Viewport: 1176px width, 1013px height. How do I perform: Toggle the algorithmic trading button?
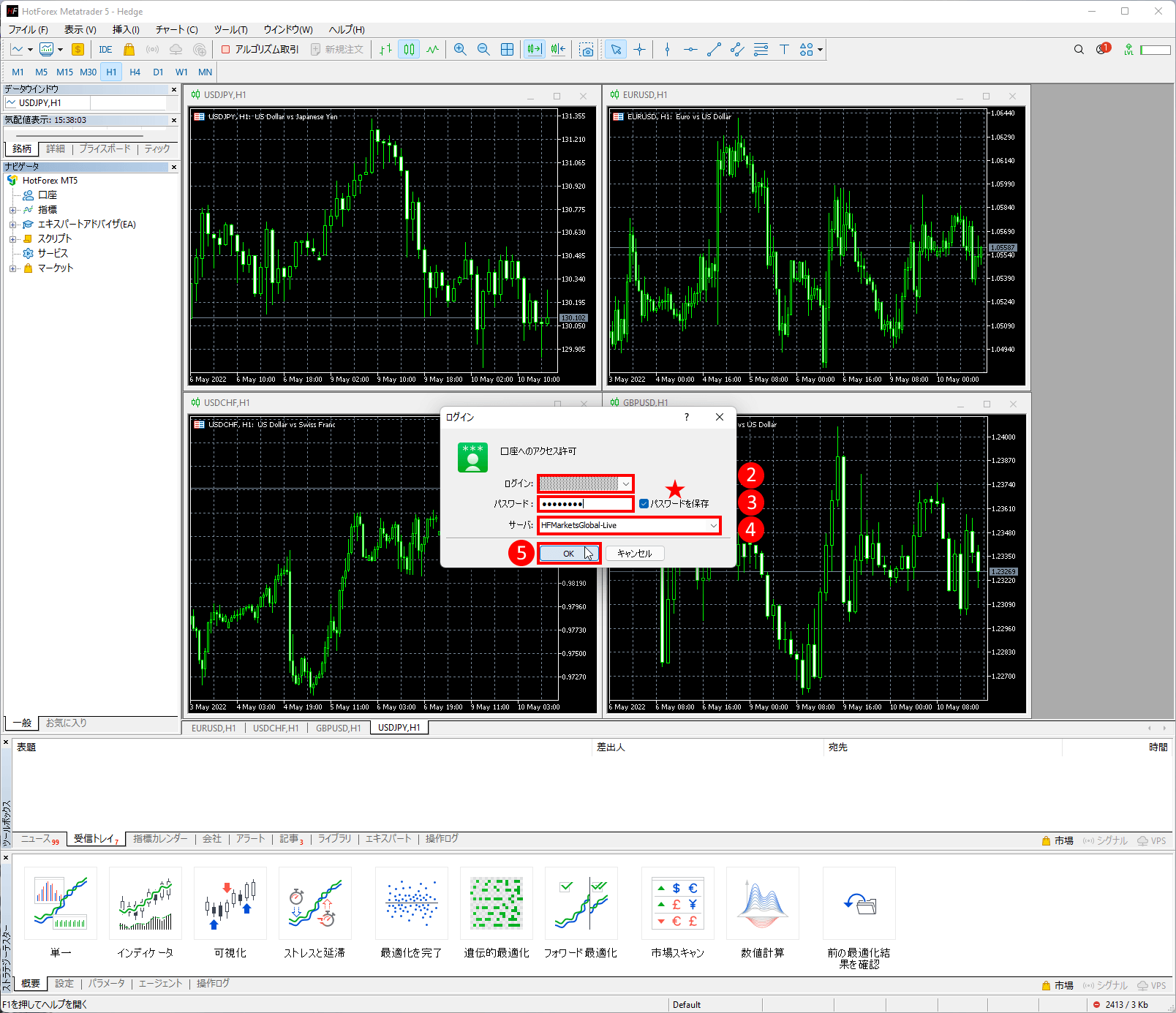point(260,50)
